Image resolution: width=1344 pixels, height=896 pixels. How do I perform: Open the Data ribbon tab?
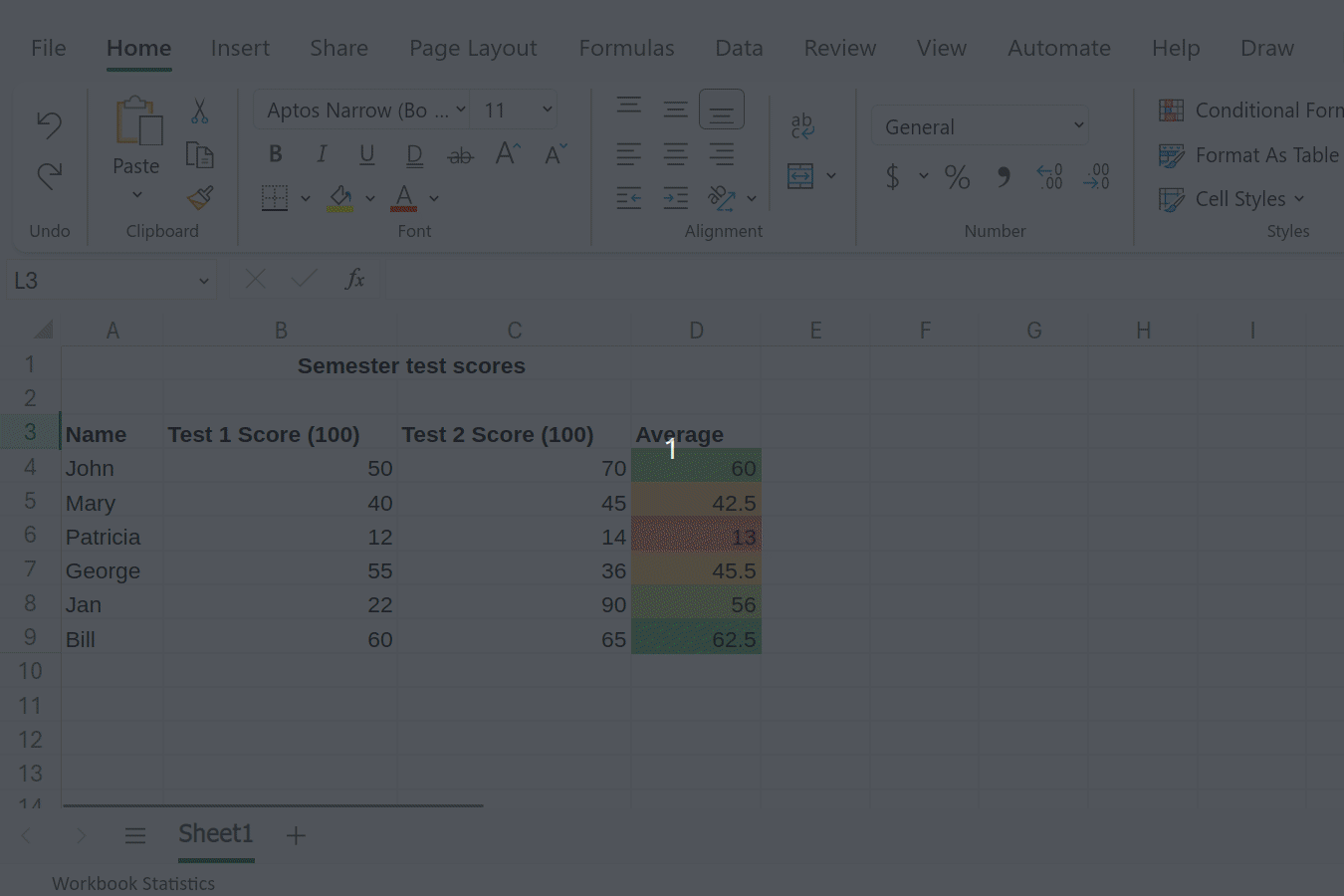pos(739,47)
